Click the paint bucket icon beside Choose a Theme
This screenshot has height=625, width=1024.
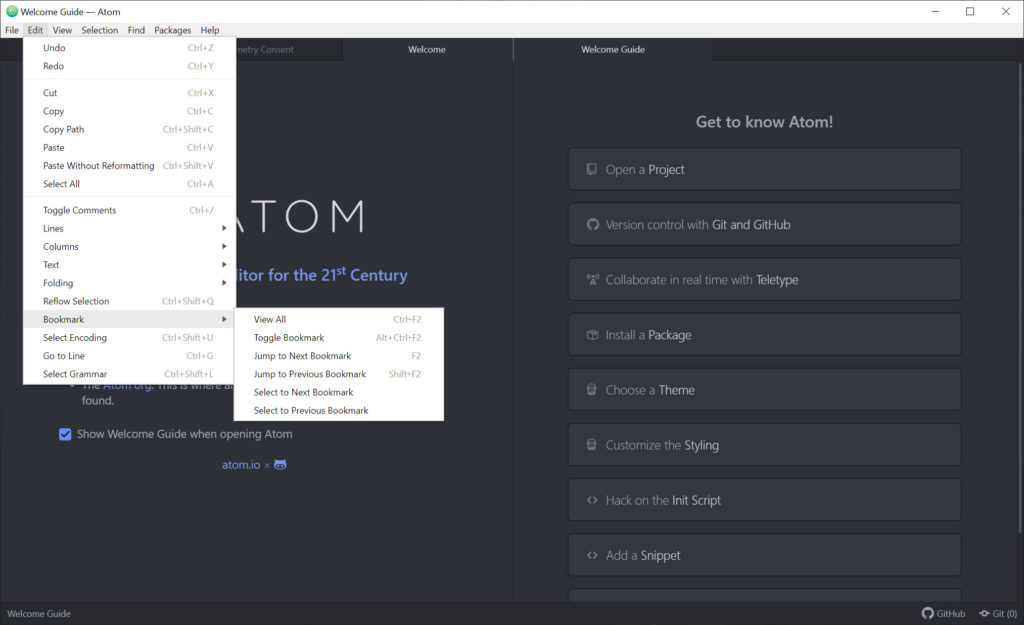(x=592, y=390)
